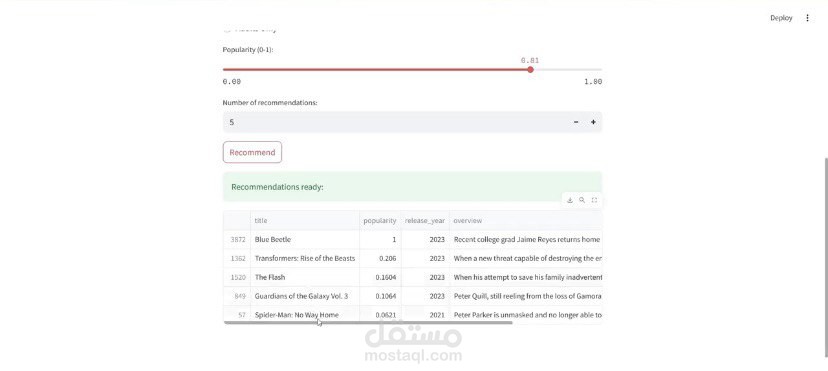Open the three-dot main menu
The image size is (828, 371).
[807, 18]
